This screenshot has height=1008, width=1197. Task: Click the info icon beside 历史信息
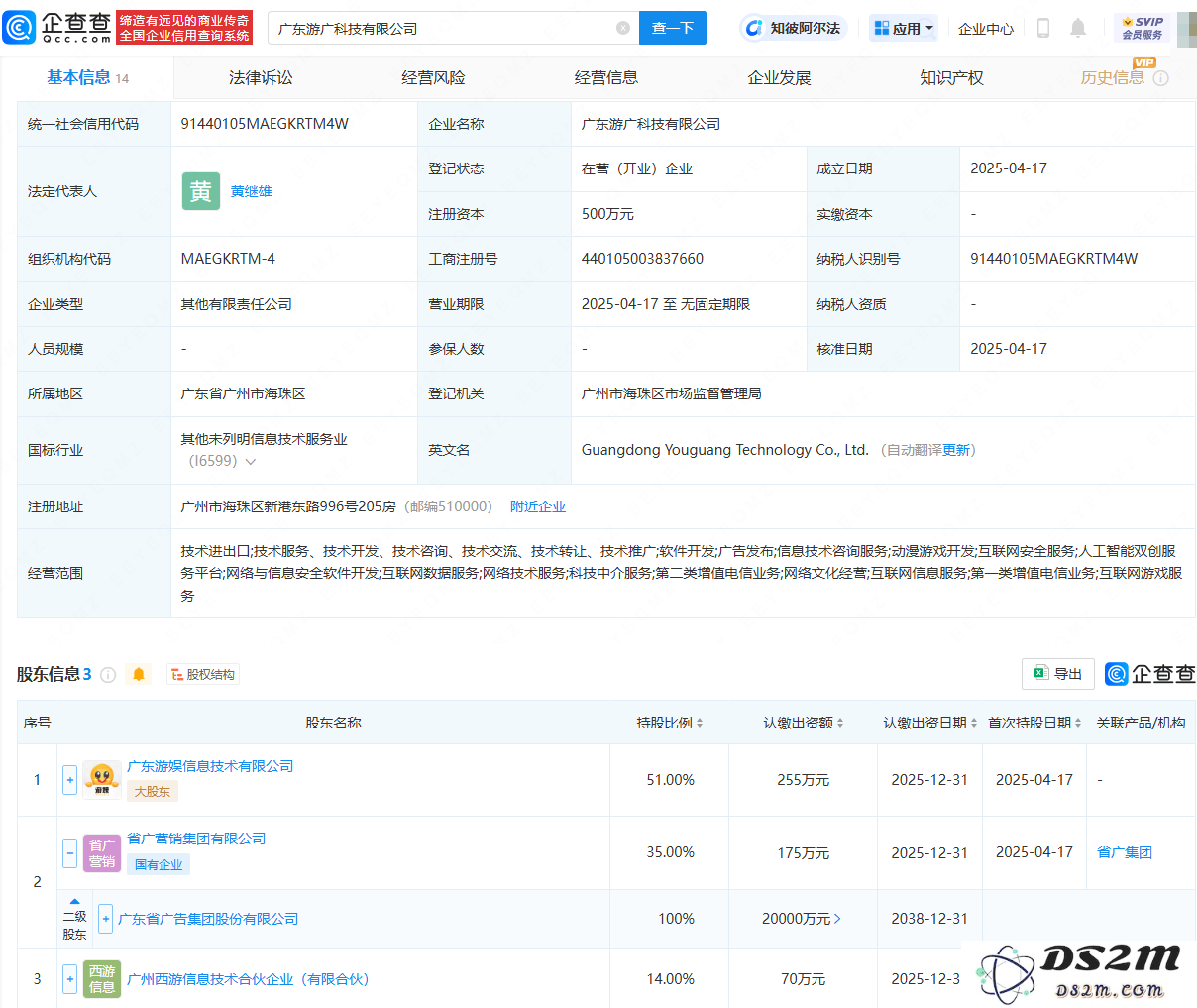(x=1161, y=78)
